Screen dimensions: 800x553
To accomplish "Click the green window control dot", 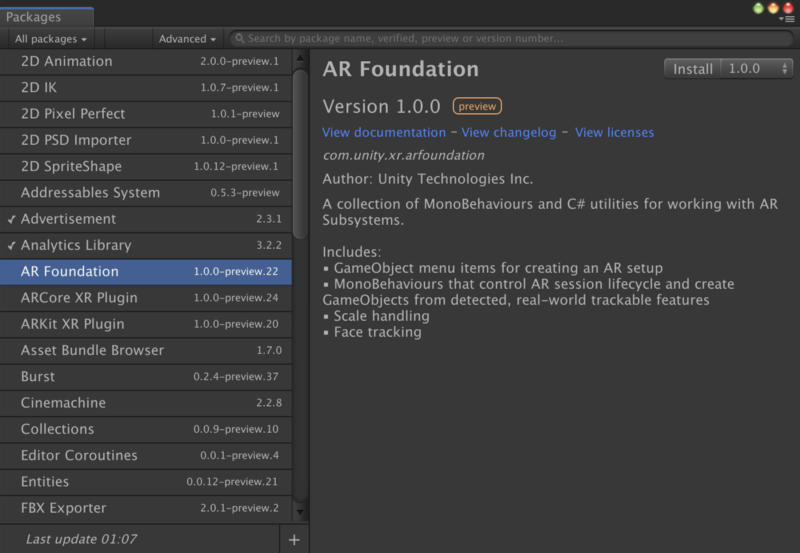I will (x=758, y=8).
